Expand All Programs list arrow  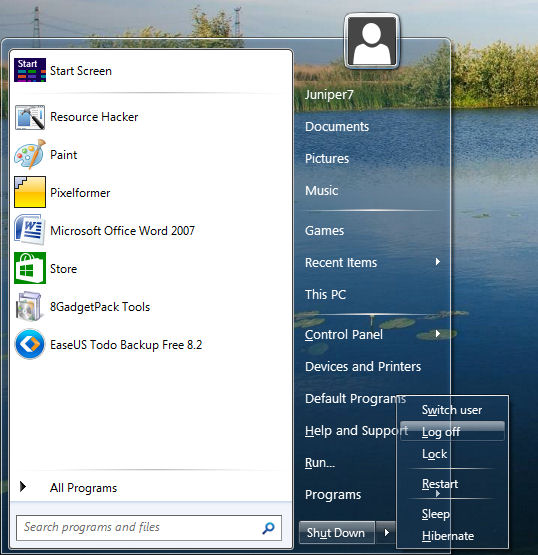click(23, 487)
